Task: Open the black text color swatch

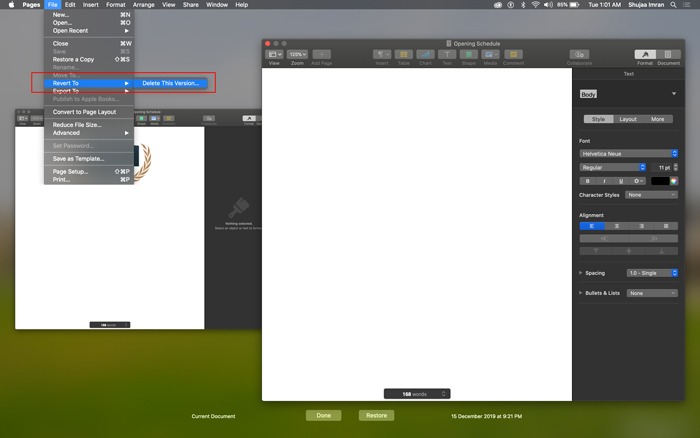Action: point(659,181)
